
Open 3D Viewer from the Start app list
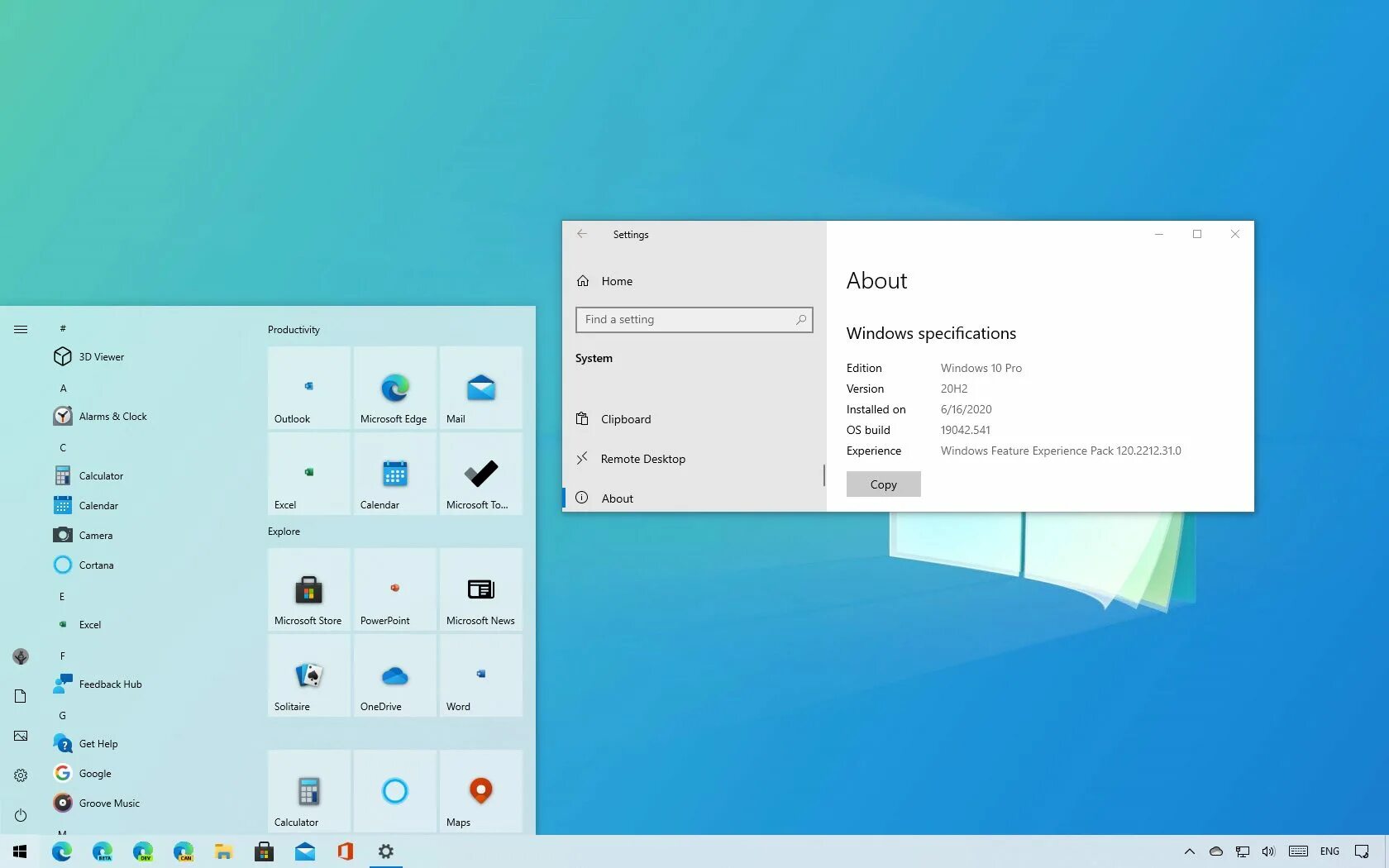point(89,356)
